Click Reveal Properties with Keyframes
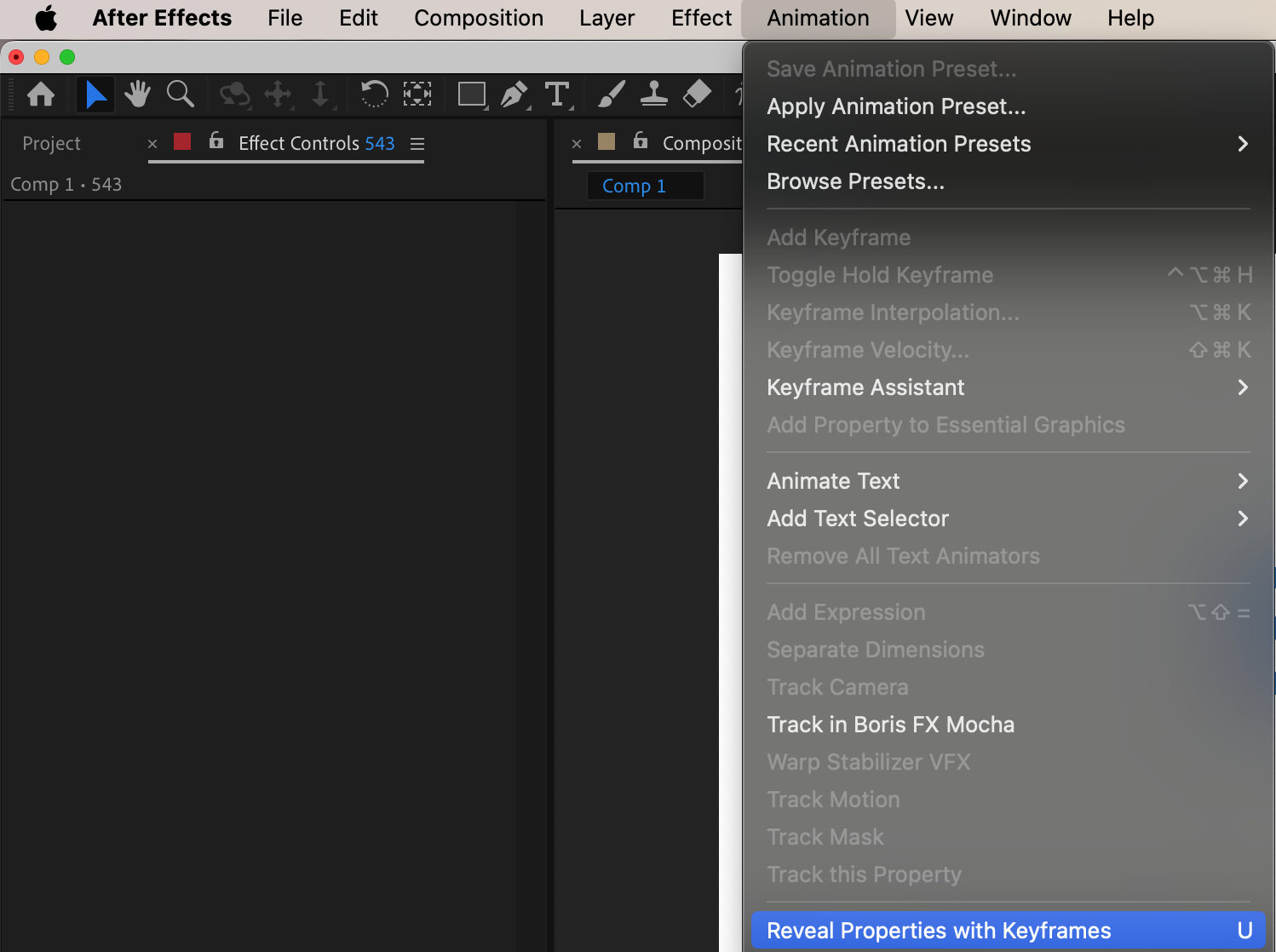 [939, 931]
